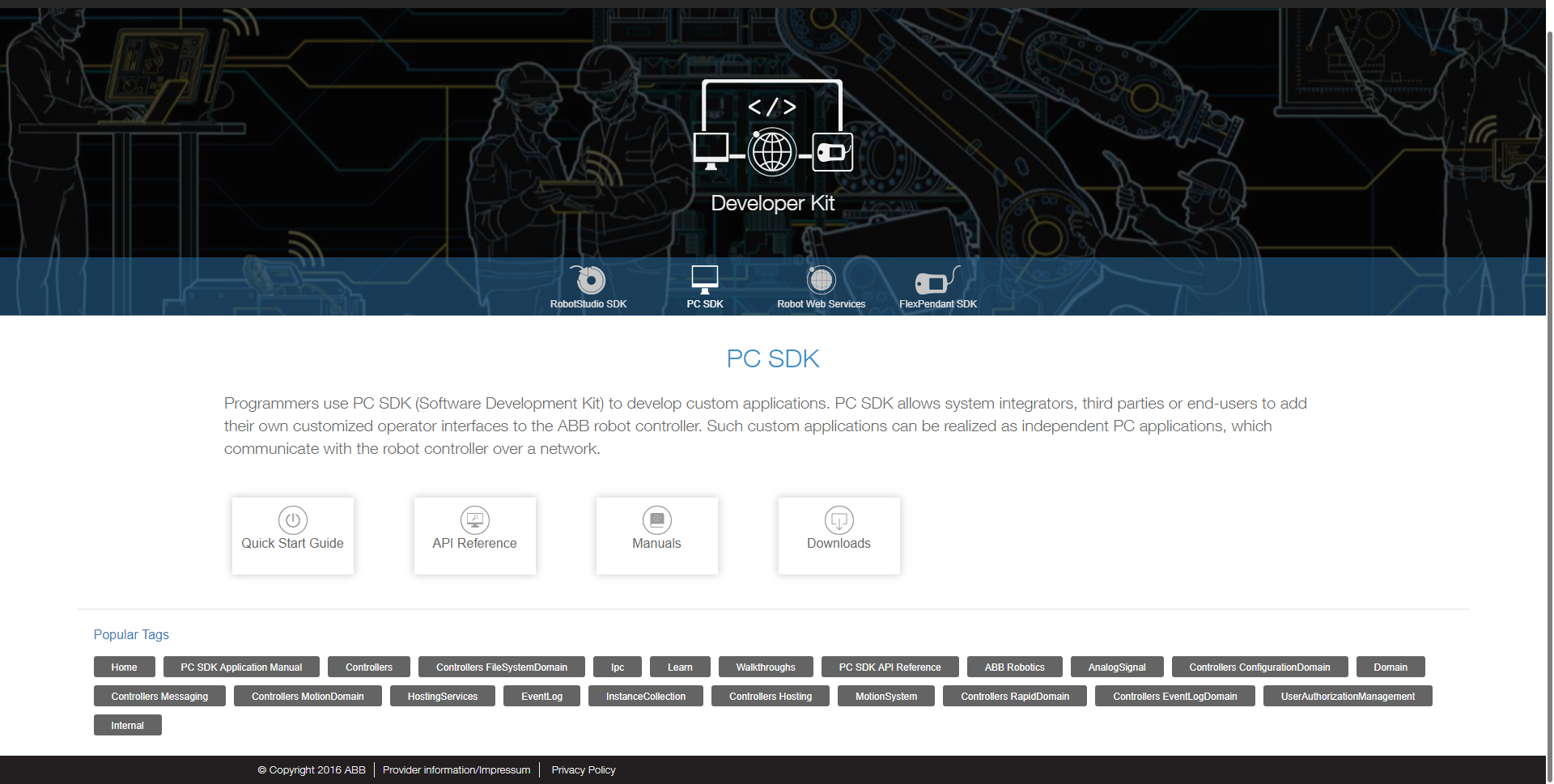Click the API Reference screen icon

coord(474,520)
